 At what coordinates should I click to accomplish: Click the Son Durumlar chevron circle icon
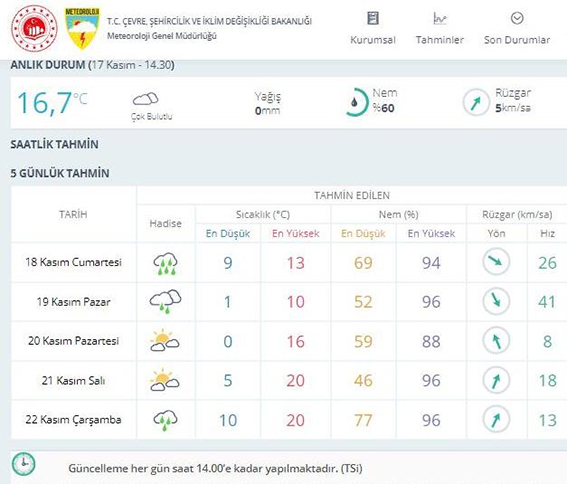point(517,18)
